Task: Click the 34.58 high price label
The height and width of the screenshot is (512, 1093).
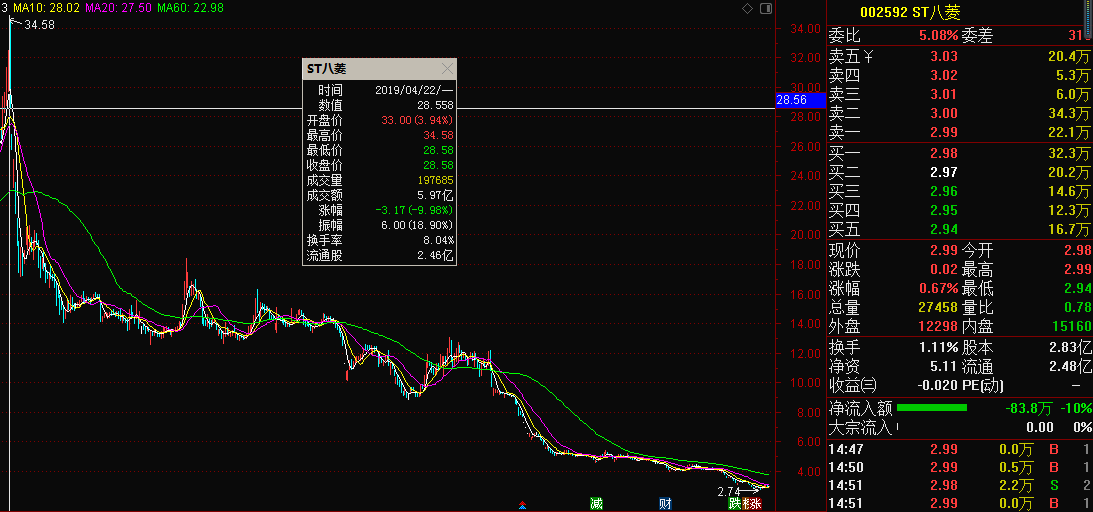Action: click(x=38, y=25)
